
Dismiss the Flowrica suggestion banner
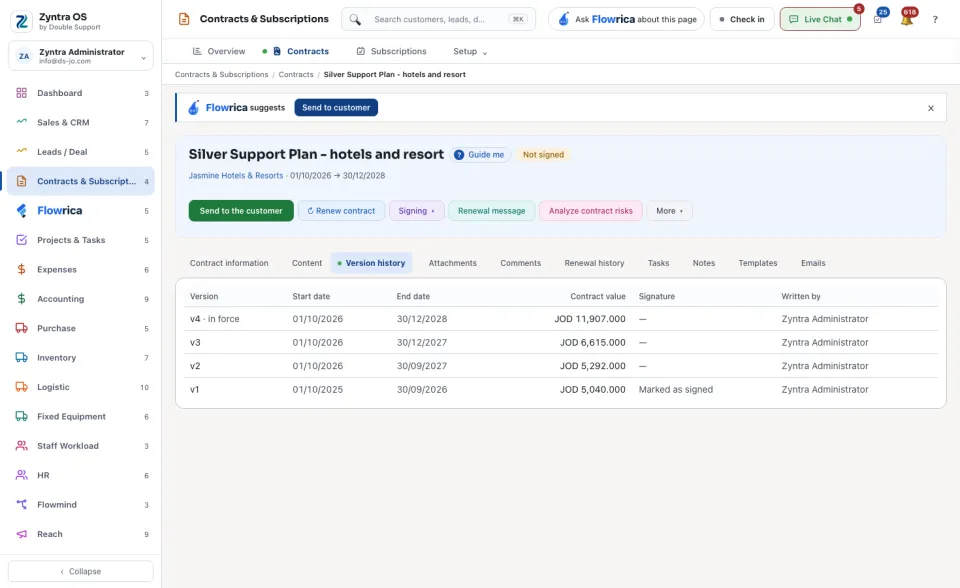[x=931, y=108]
